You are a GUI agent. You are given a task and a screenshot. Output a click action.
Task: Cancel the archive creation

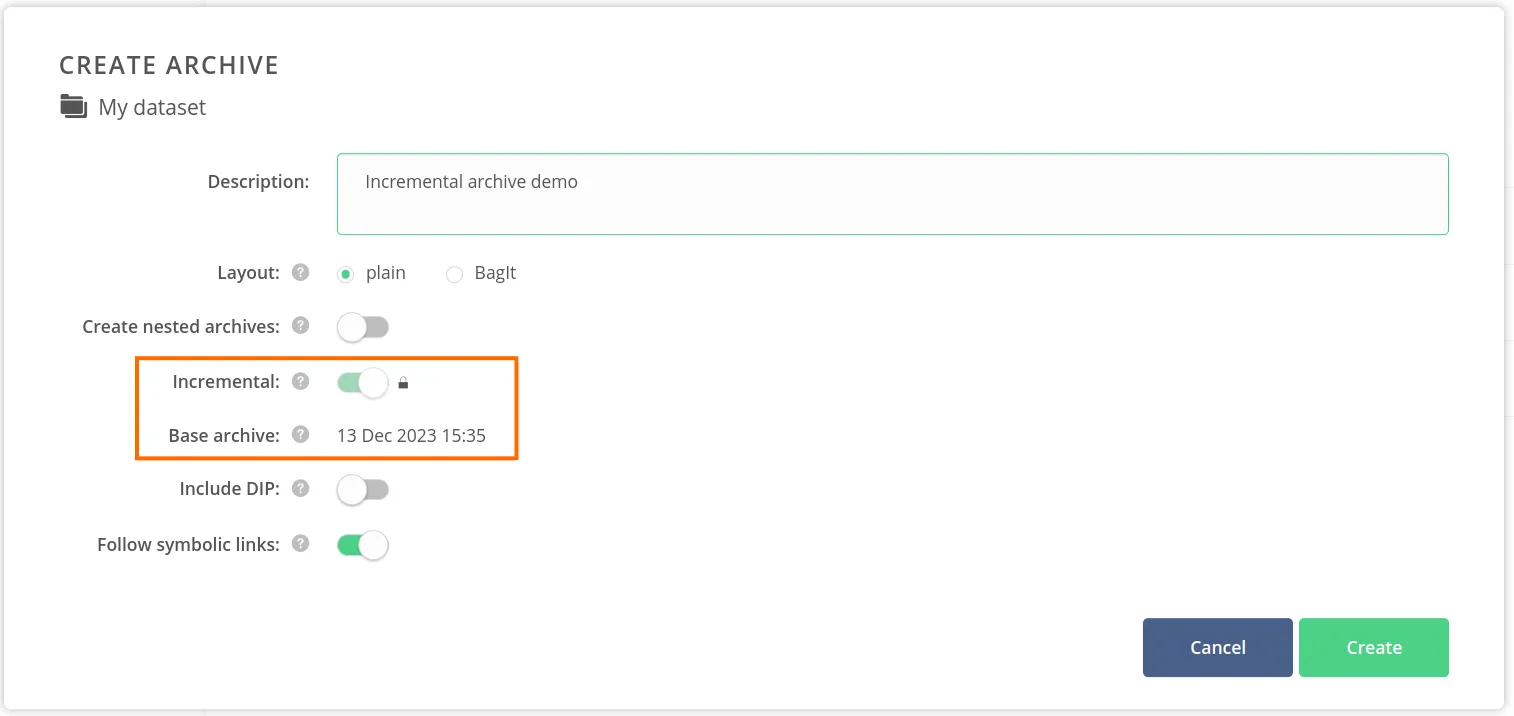pos(1217,648)
